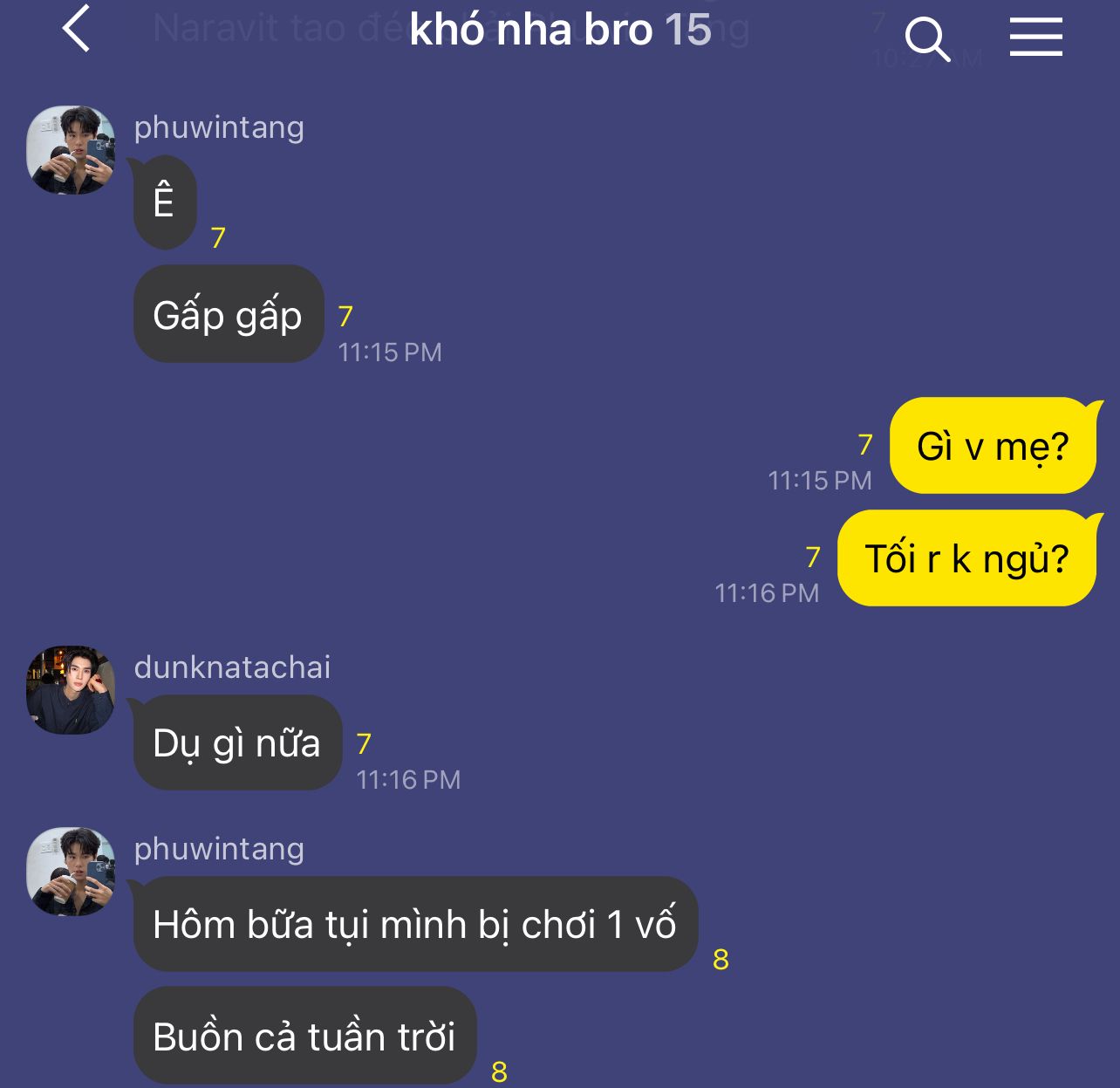Tap the phuwintang name above the 'Ê' message

pyautogui.click(x=219, y=127)
